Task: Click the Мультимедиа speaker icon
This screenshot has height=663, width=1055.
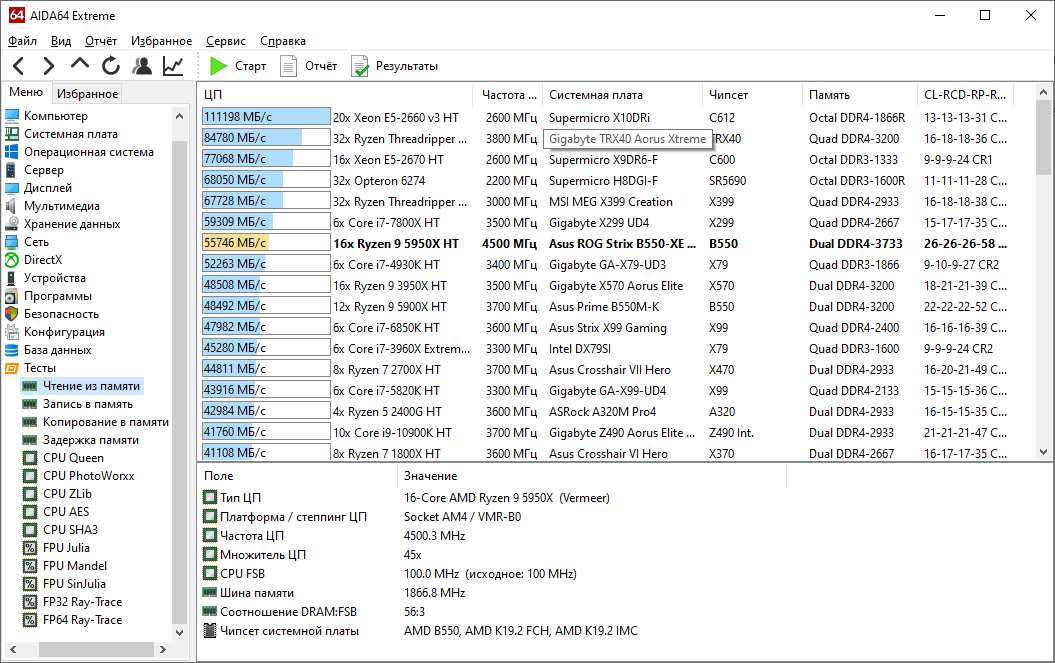Action: click(11, 206)
